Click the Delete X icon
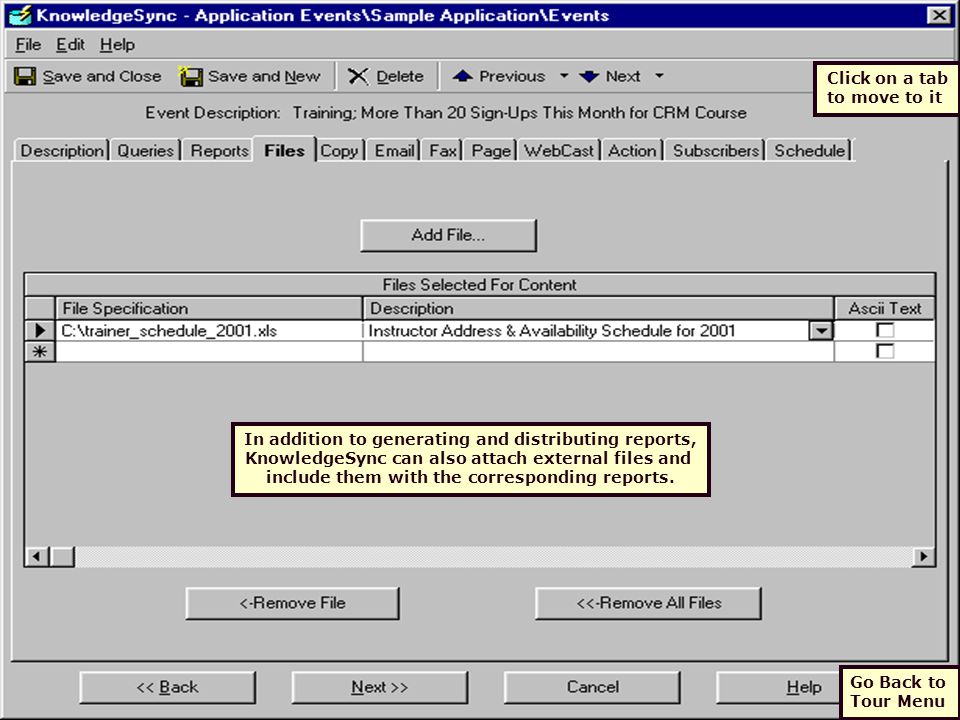Image resolution: width=960 pixels, height=720 pixels. point(358,77)
